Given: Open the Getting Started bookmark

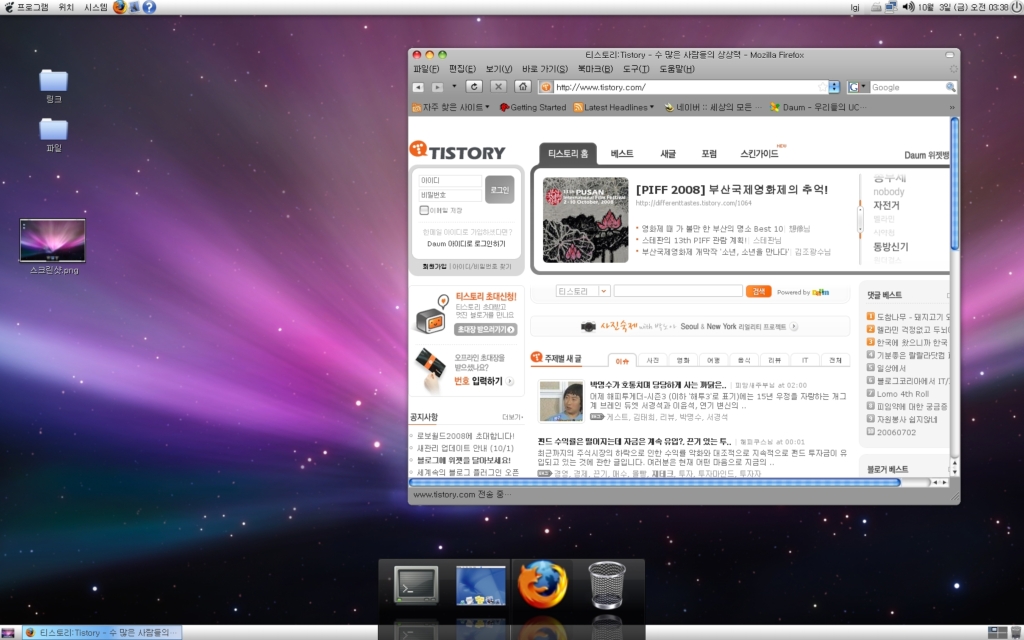Looking at the screenshot, I should [x=533, y=107].
